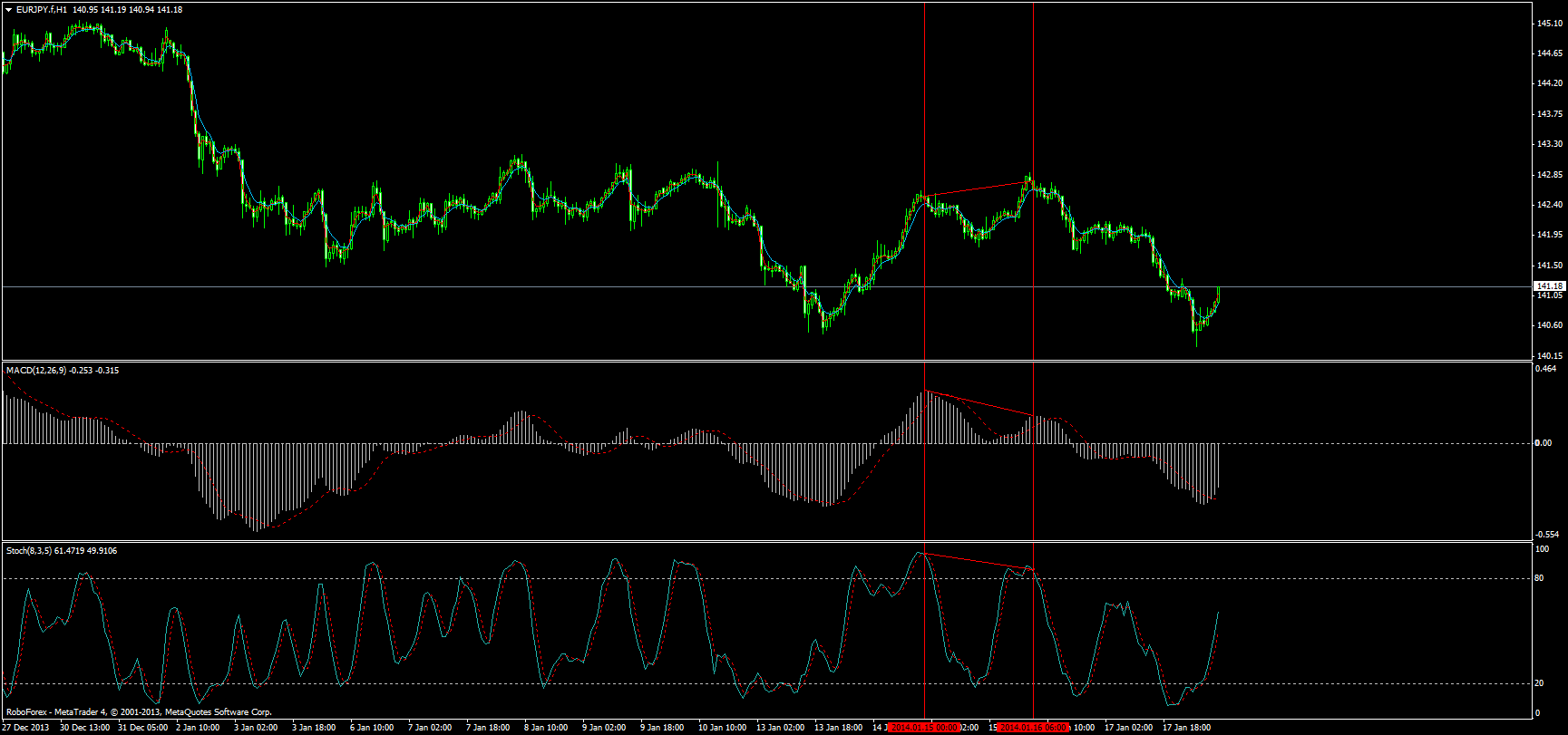
Task: Click Stochastic scale level 80
Action: [x=1540, y=578]
